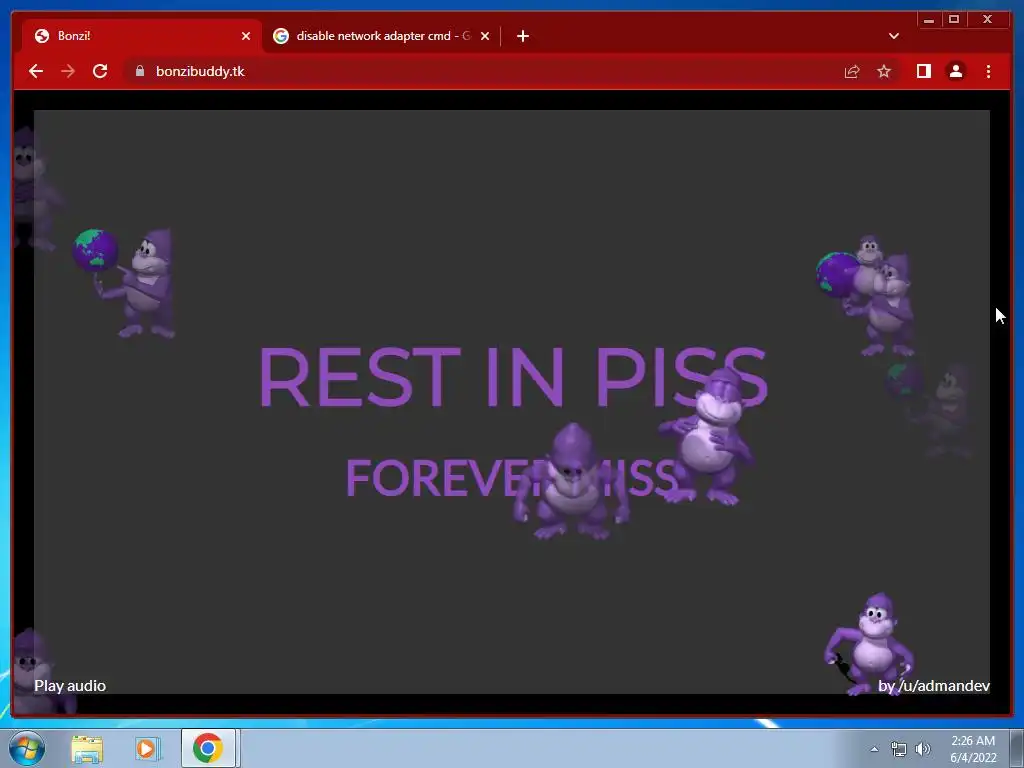The height and width of the screenshot is (768, 1024).
Task: Bookmark this tab with the star
Action: coord(884,71)
